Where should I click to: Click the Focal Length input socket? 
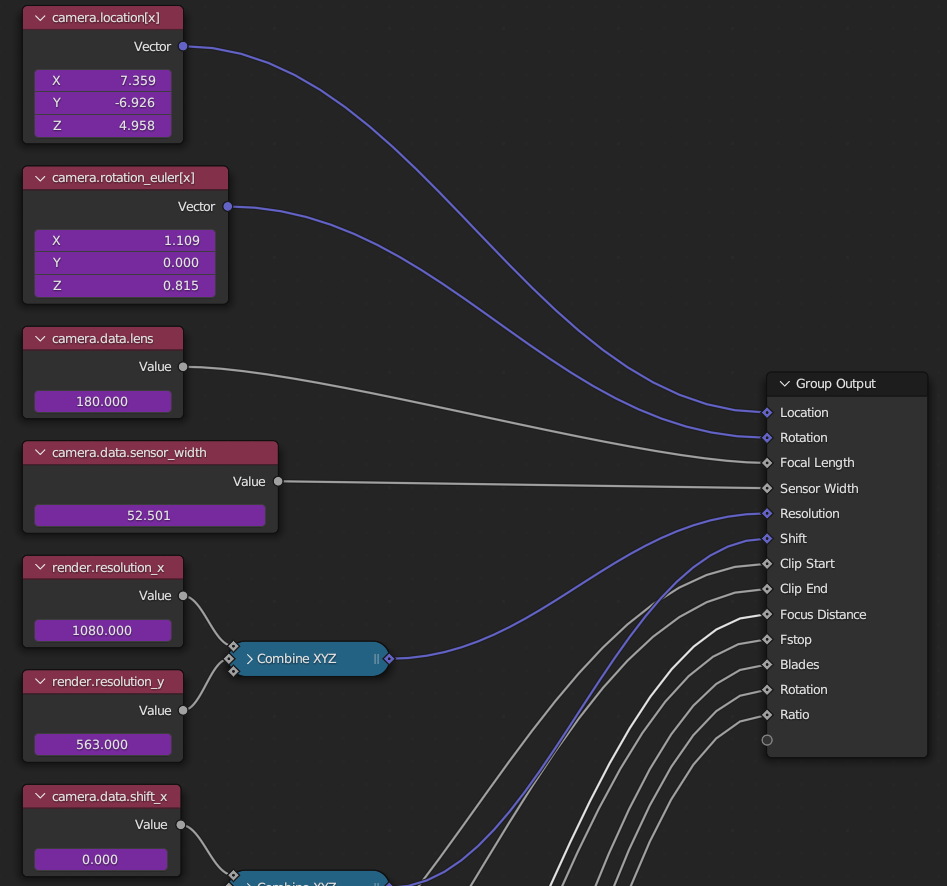pyautogui.click(x=767, y=463)
